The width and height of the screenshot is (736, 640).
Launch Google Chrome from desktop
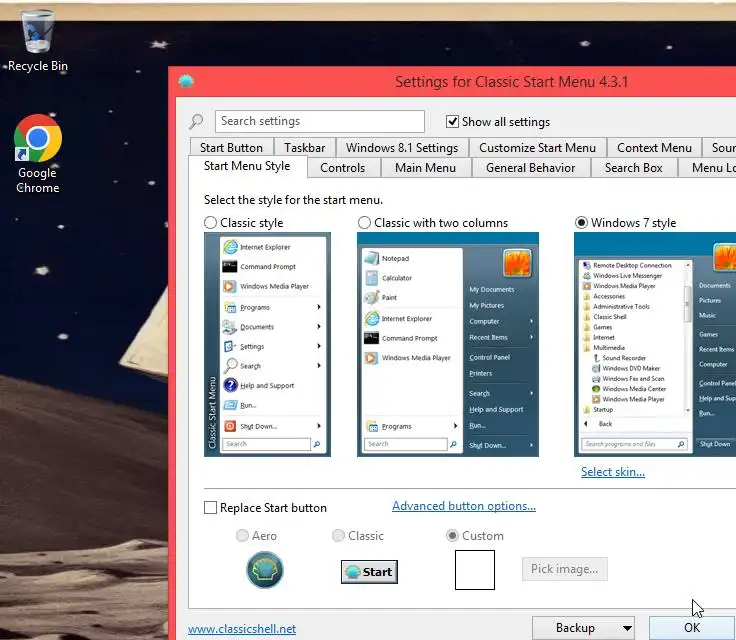coord(38,154)
